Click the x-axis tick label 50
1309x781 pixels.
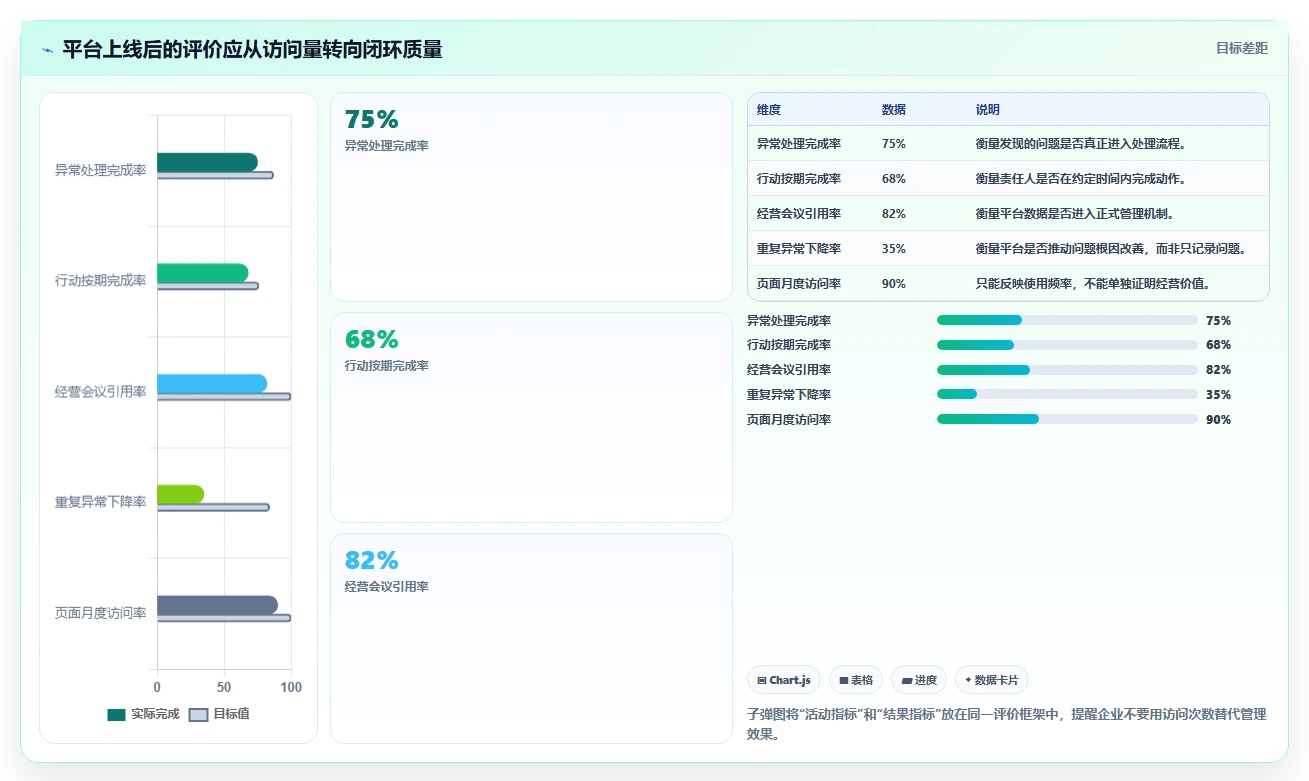tap(224, 688)
